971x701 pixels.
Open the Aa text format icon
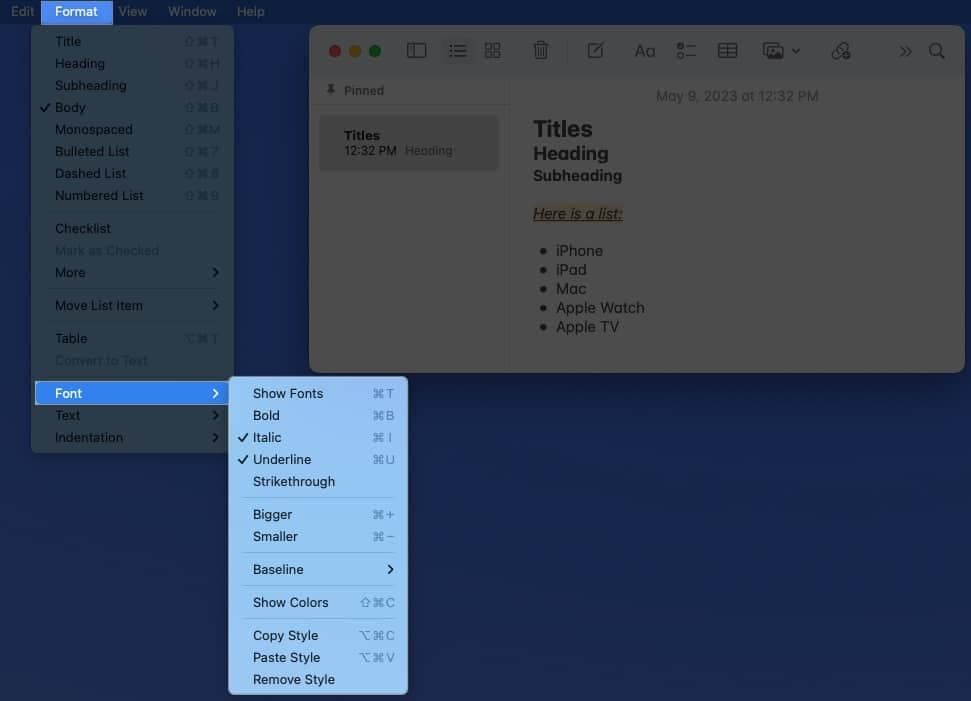pos(645,51)
